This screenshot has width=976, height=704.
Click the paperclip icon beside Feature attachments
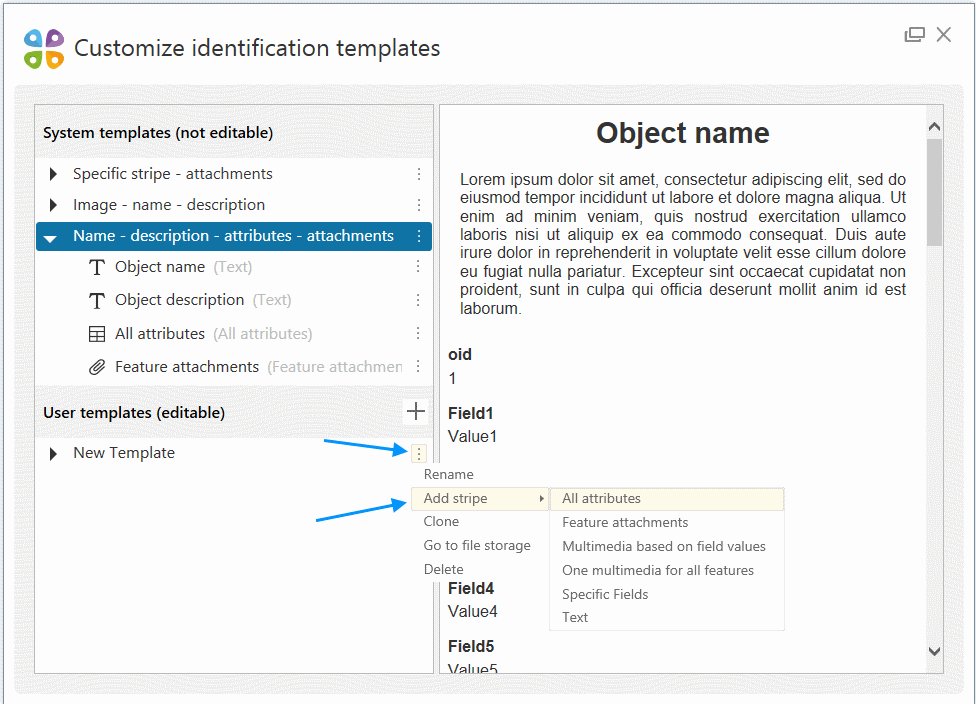click(97, 367)
